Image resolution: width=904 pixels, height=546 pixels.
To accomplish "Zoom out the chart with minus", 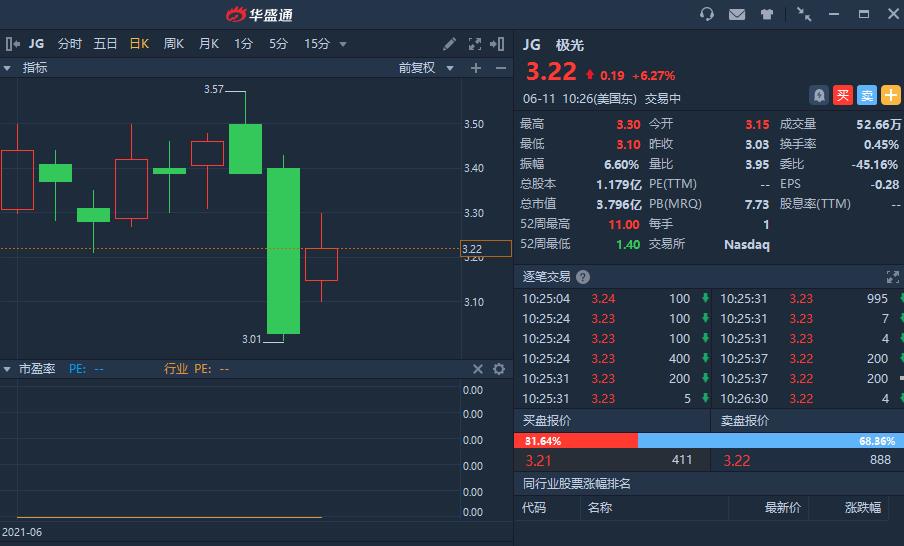I will [501, 68].
